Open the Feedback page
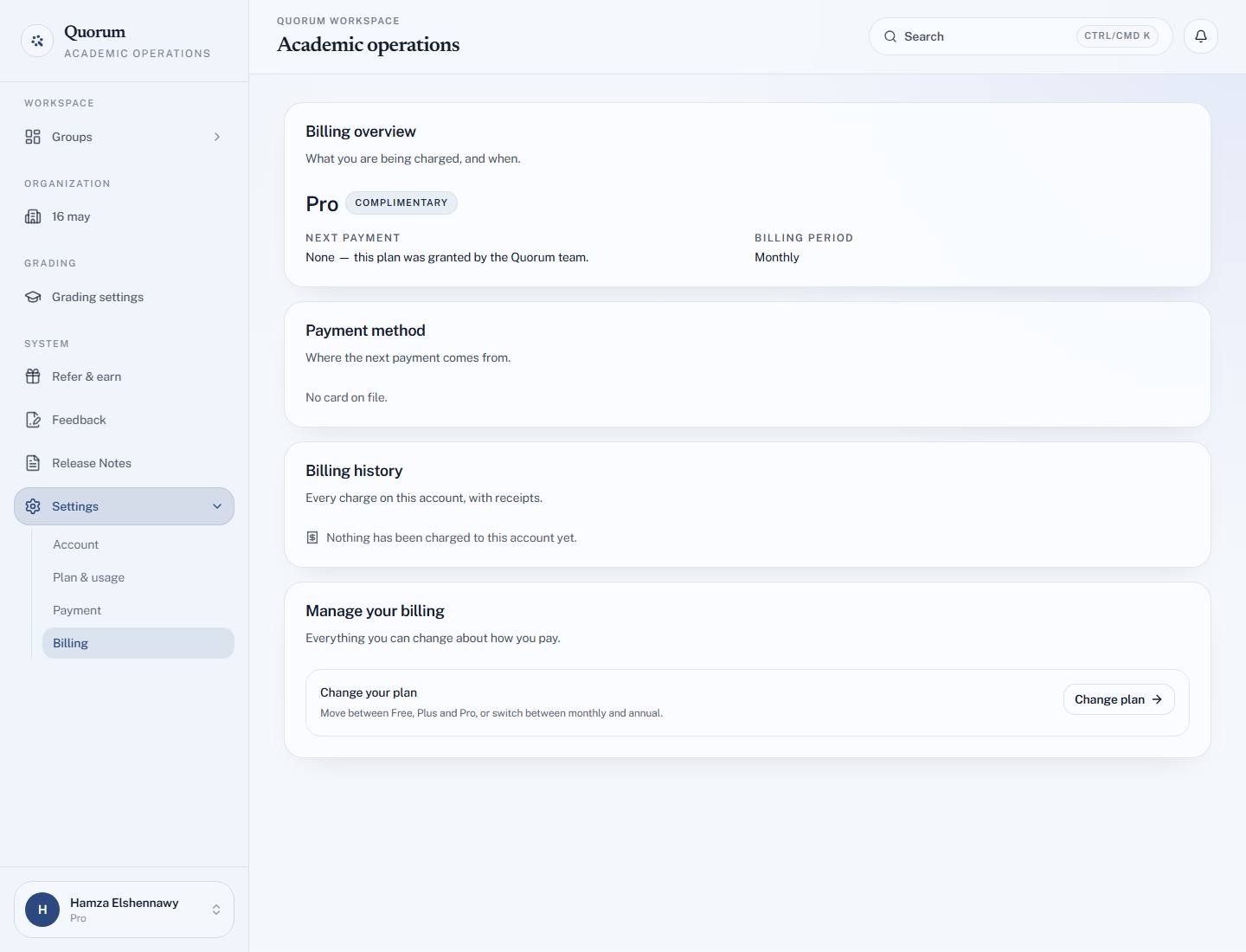Screen dimensions: 1246x952 tap(124, 420)
